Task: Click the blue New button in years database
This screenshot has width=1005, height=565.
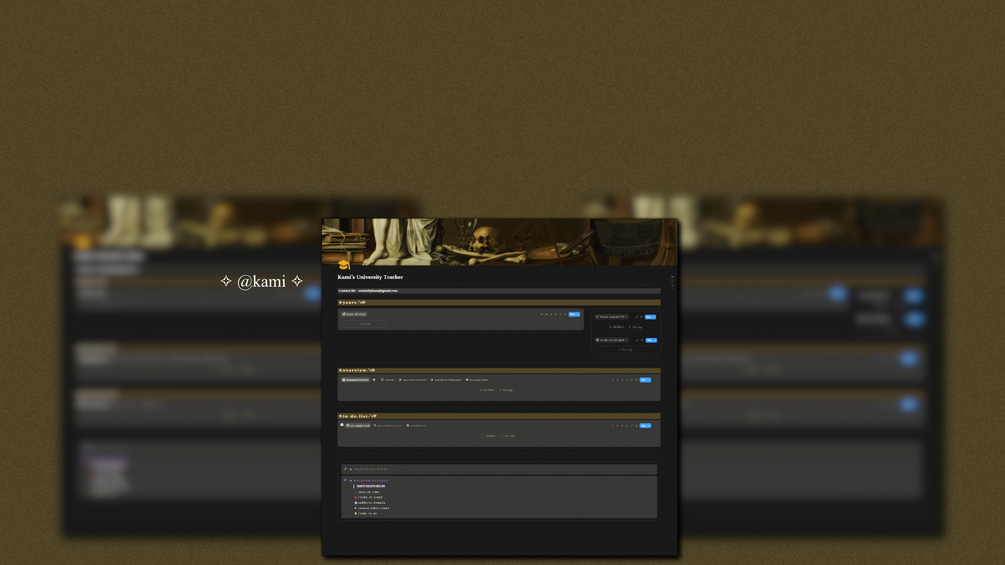Action: tap(572, 315)
